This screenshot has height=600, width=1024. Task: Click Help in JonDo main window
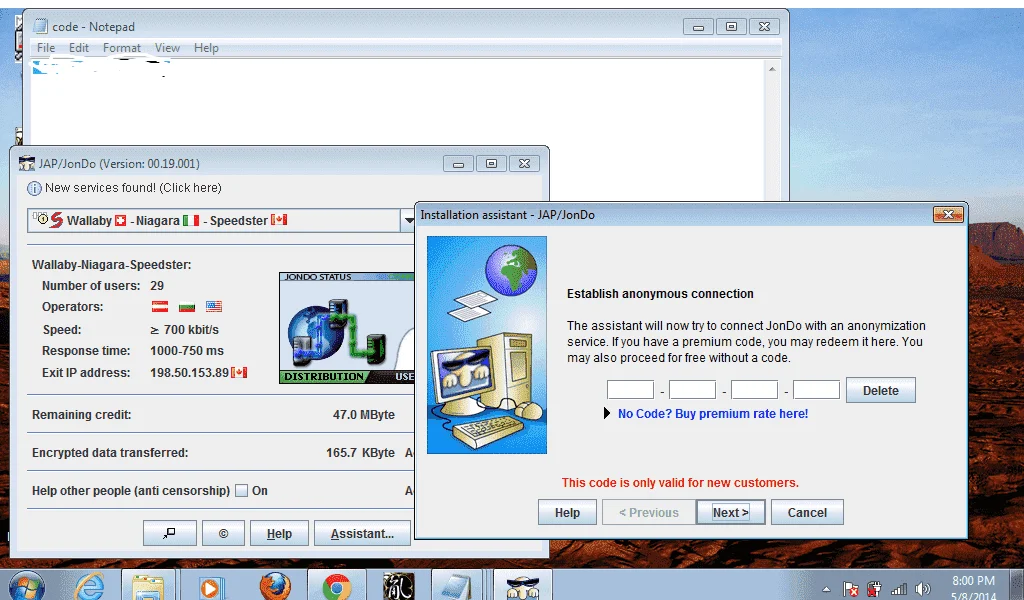279,533
